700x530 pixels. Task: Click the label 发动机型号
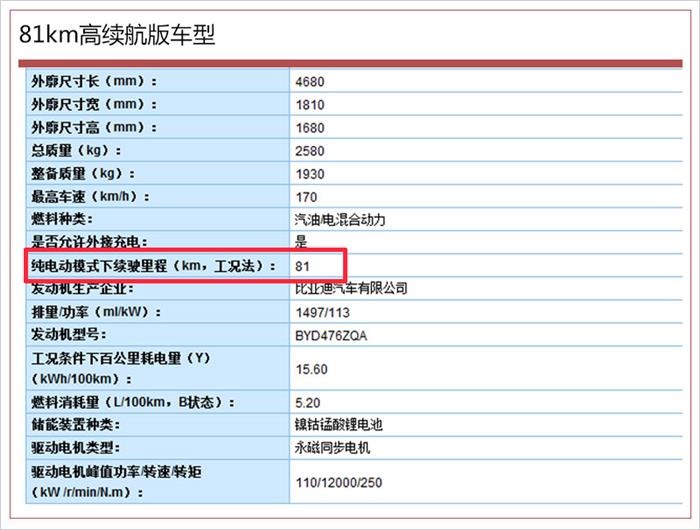point(69,334)
